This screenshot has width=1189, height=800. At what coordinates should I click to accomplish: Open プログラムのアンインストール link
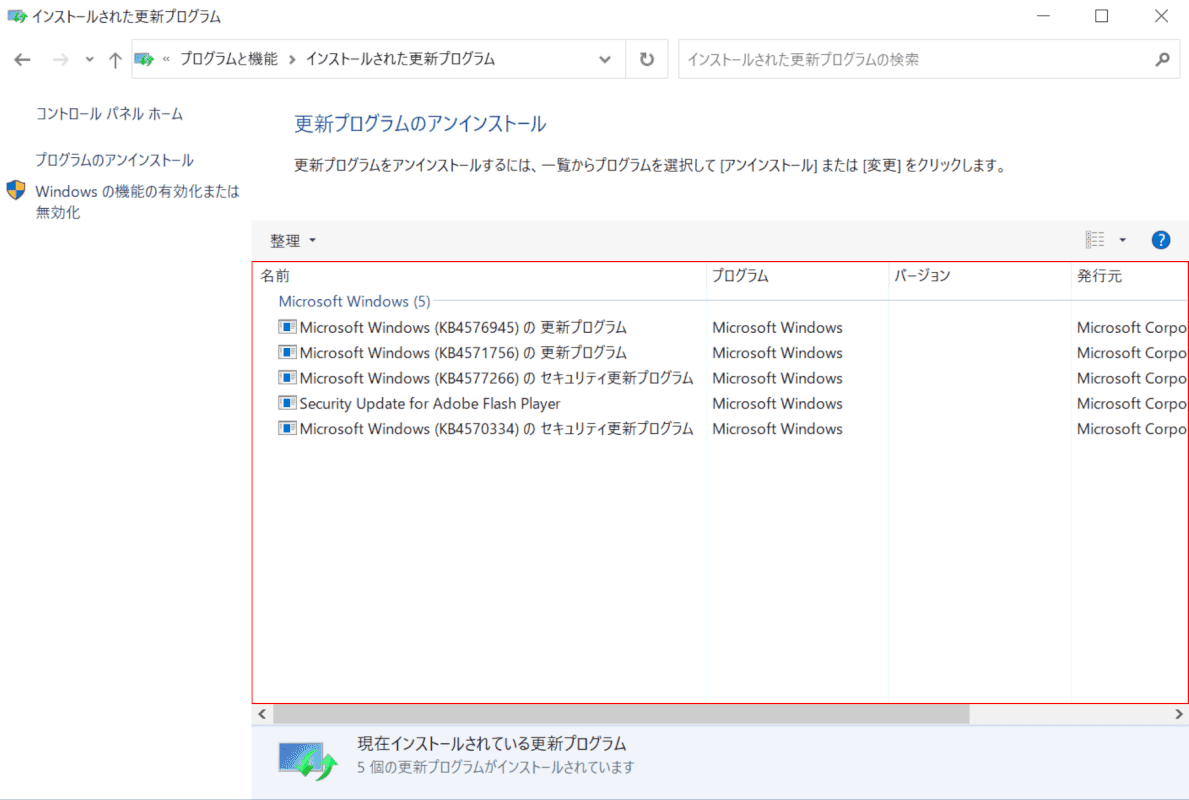(x=115, y=160)
